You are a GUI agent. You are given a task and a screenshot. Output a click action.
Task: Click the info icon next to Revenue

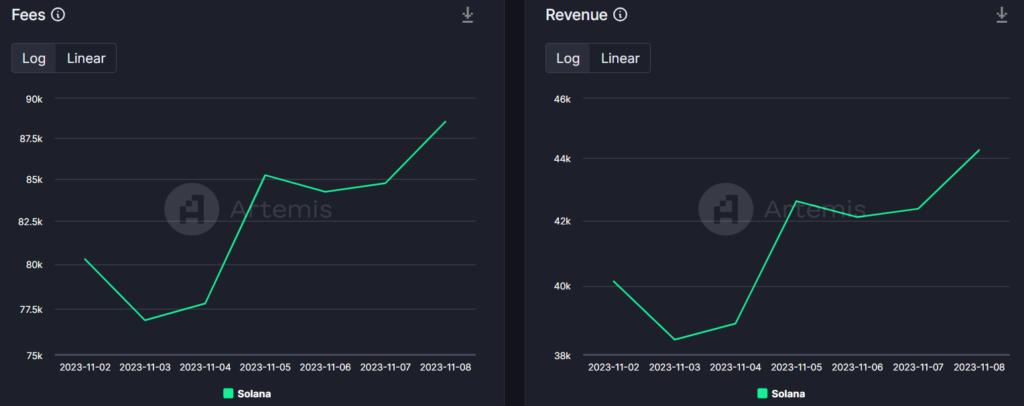pyautogui.click(x=621, y=15)
